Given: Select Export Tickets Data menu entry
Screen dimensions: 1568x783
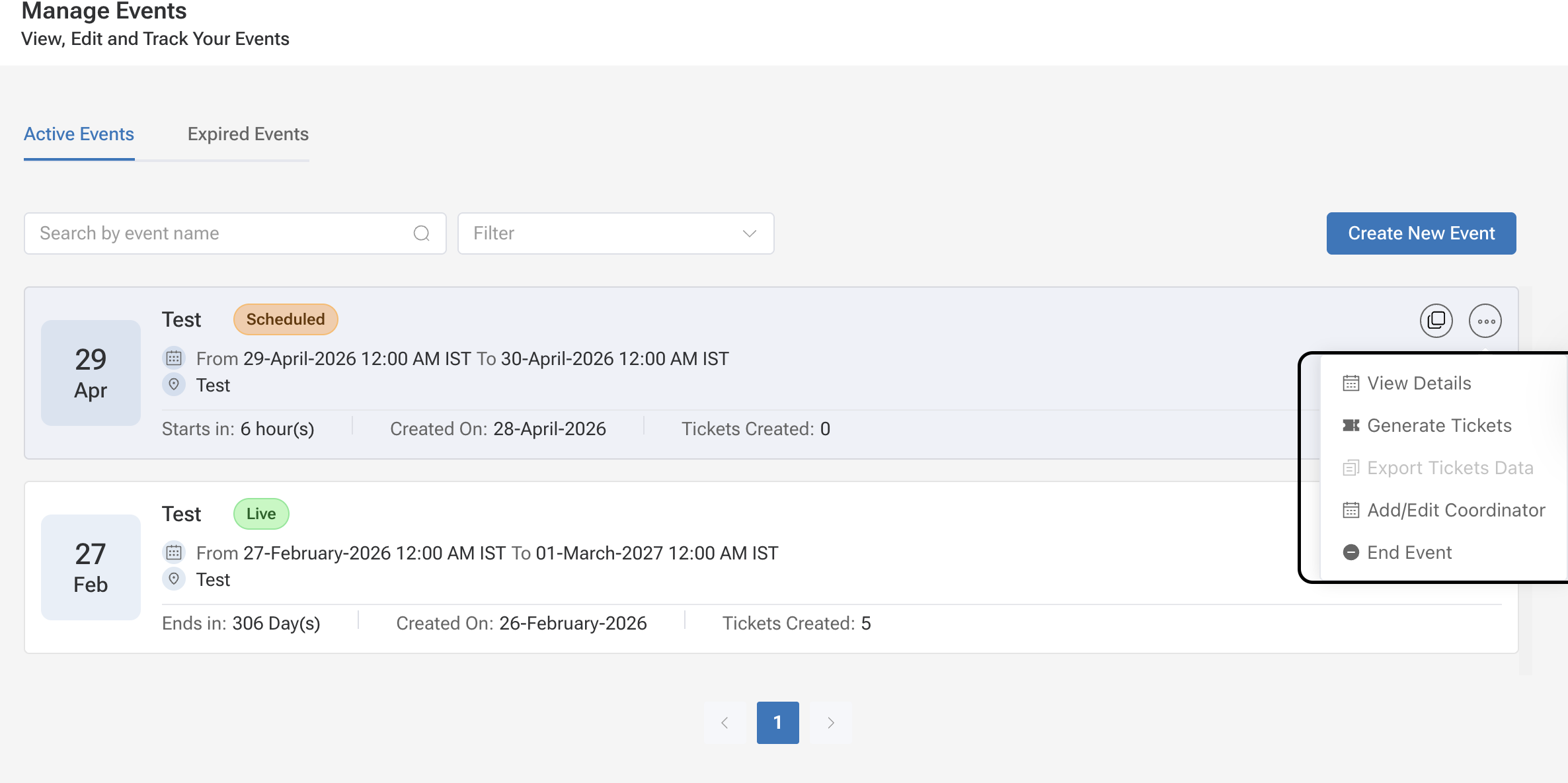Looking at the screenshot, I should [x=1444, y=468].
